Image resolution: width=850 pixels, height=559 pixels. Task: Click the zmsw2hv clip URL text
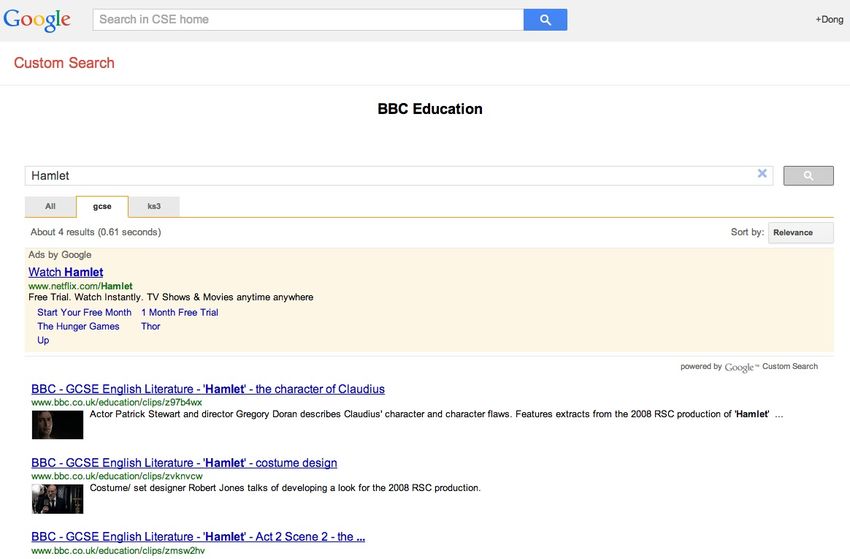[118, 550]
